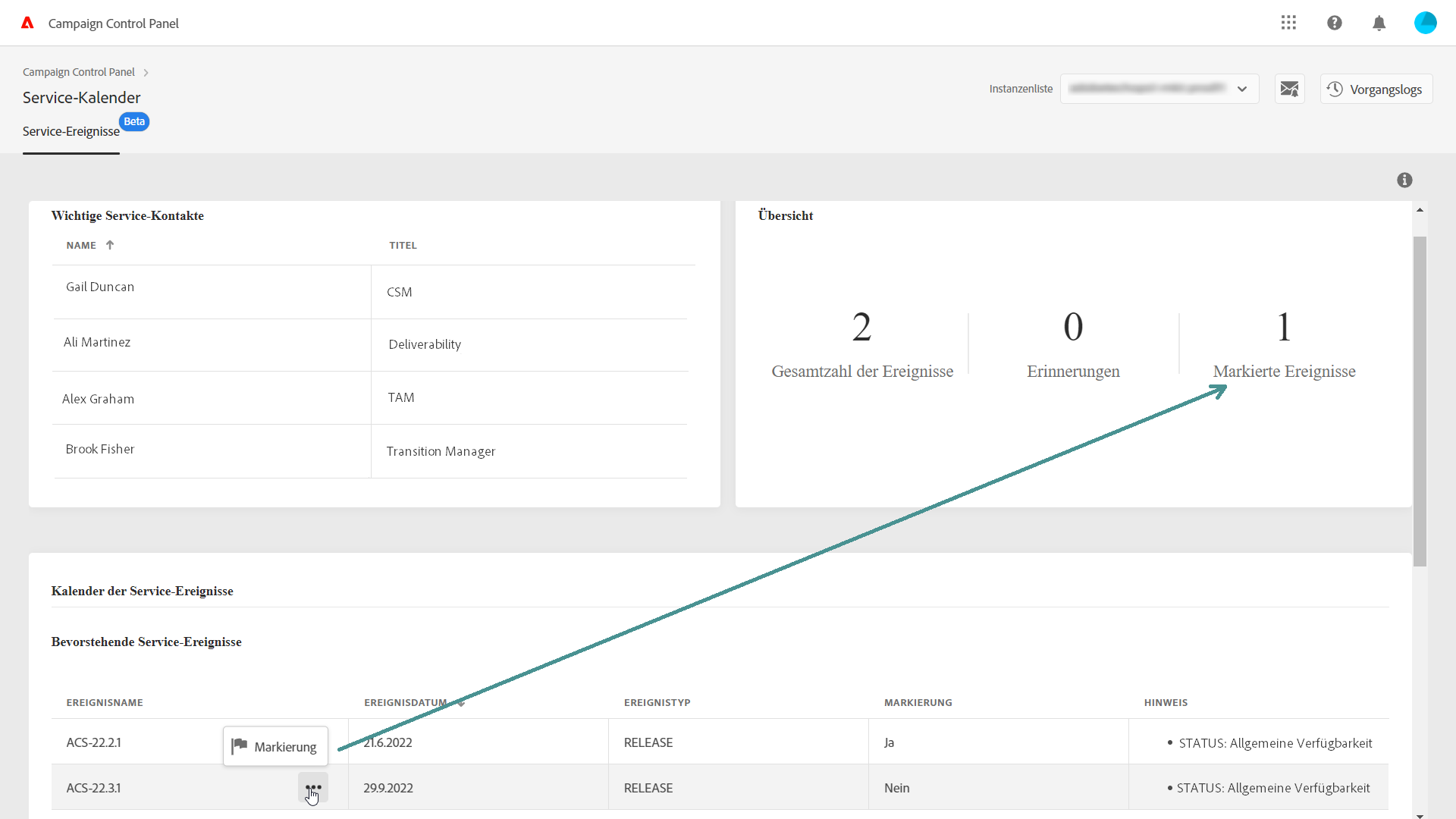The width and height of the screenshot is (1456, 819).
Task: Go to Campaign Control Panel breadcrumb
Action: (x=79, y=72)
